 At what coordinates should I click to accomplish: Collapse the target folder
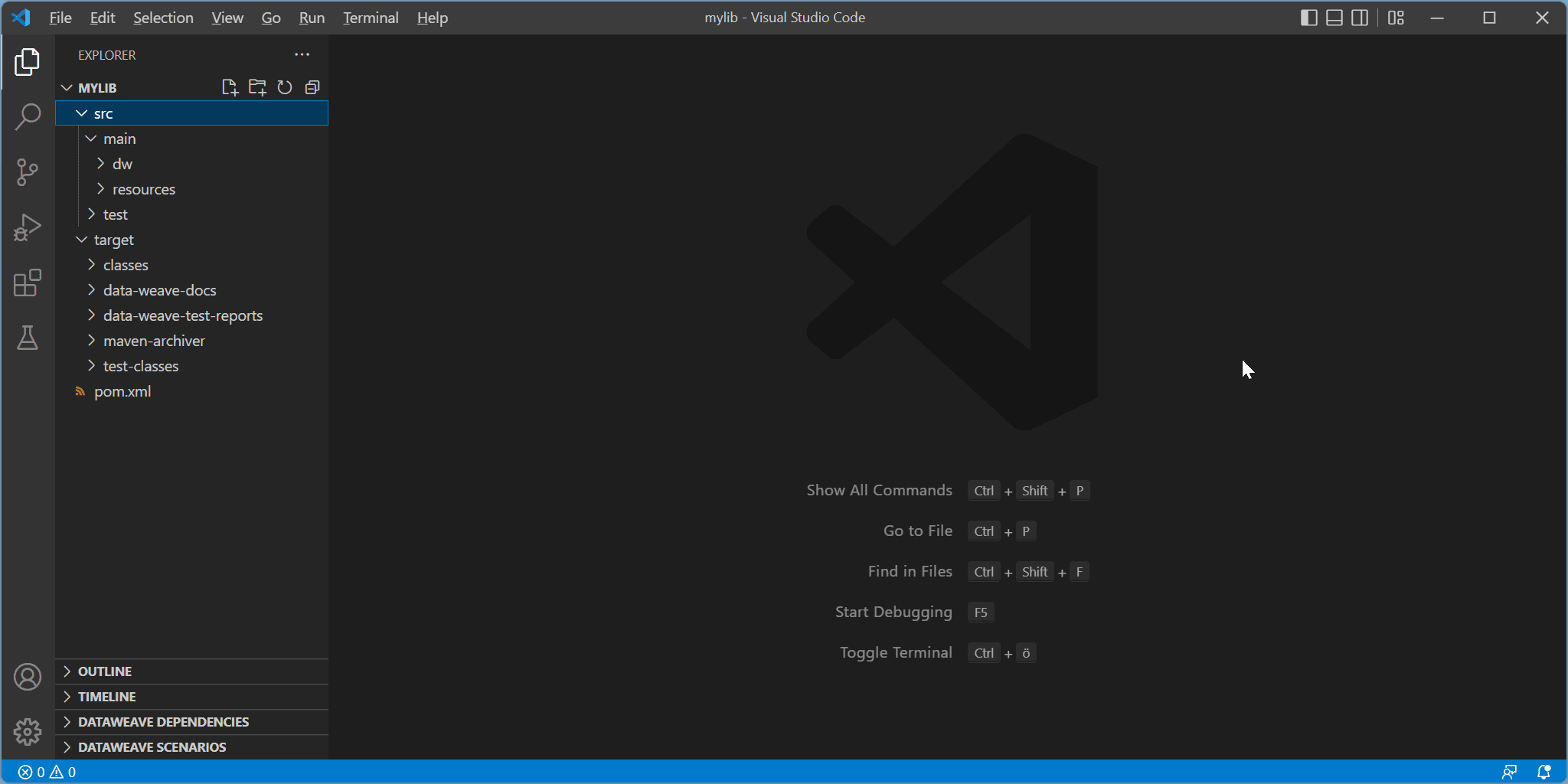(192, 240)
